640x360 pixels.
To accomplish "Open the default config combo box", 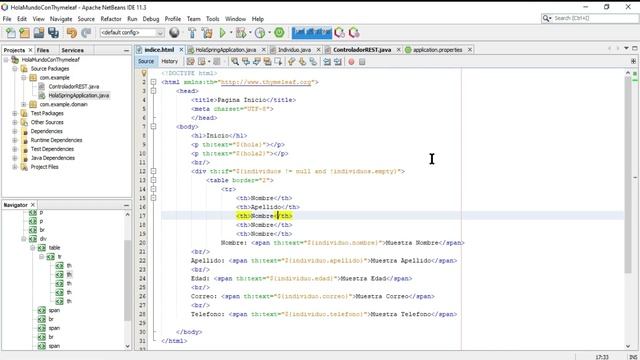I will point(132,33).
